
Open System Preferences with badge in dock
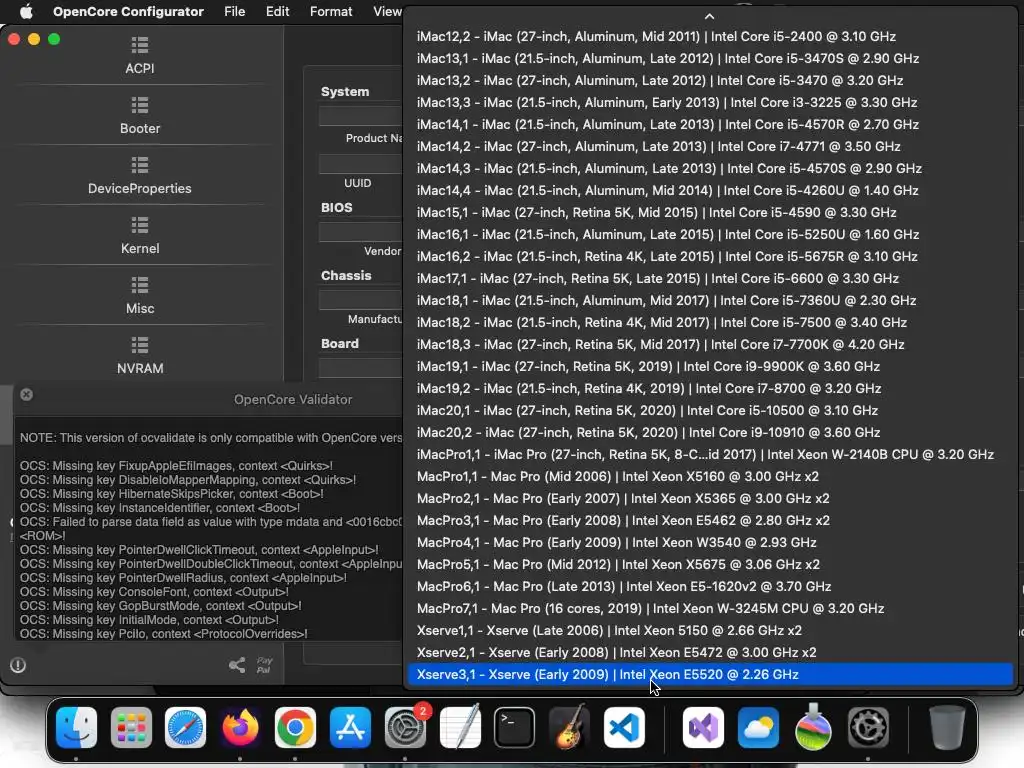(406, 727)
